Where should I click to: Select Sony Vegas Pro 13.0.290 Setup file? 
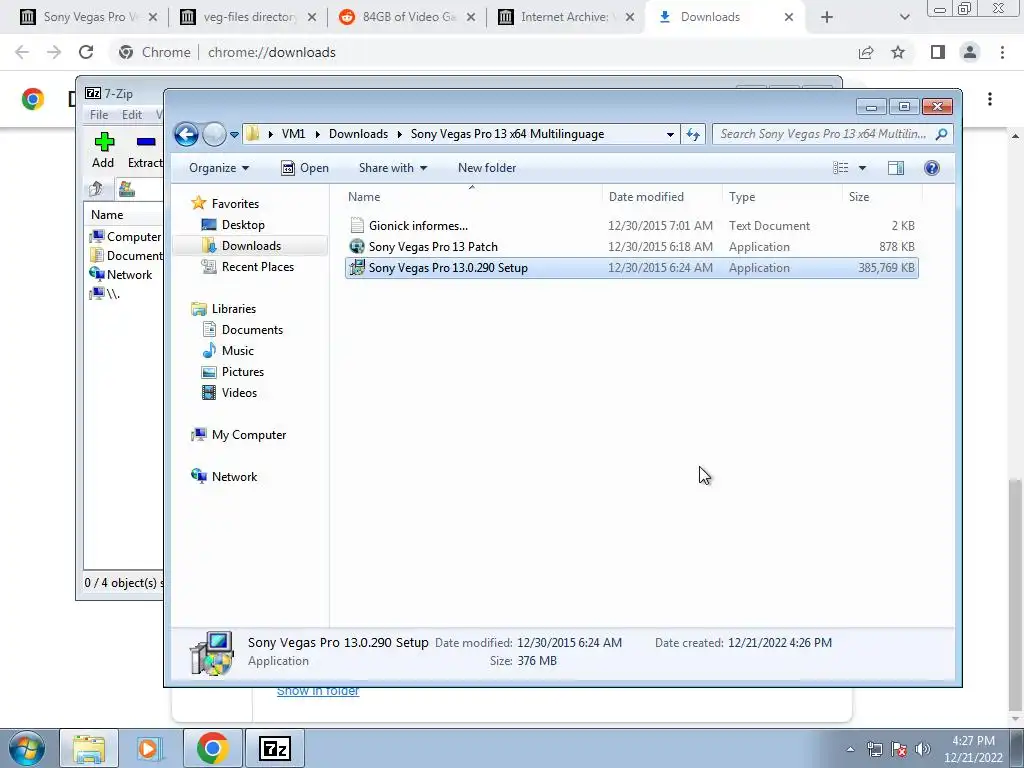(631, 268)
